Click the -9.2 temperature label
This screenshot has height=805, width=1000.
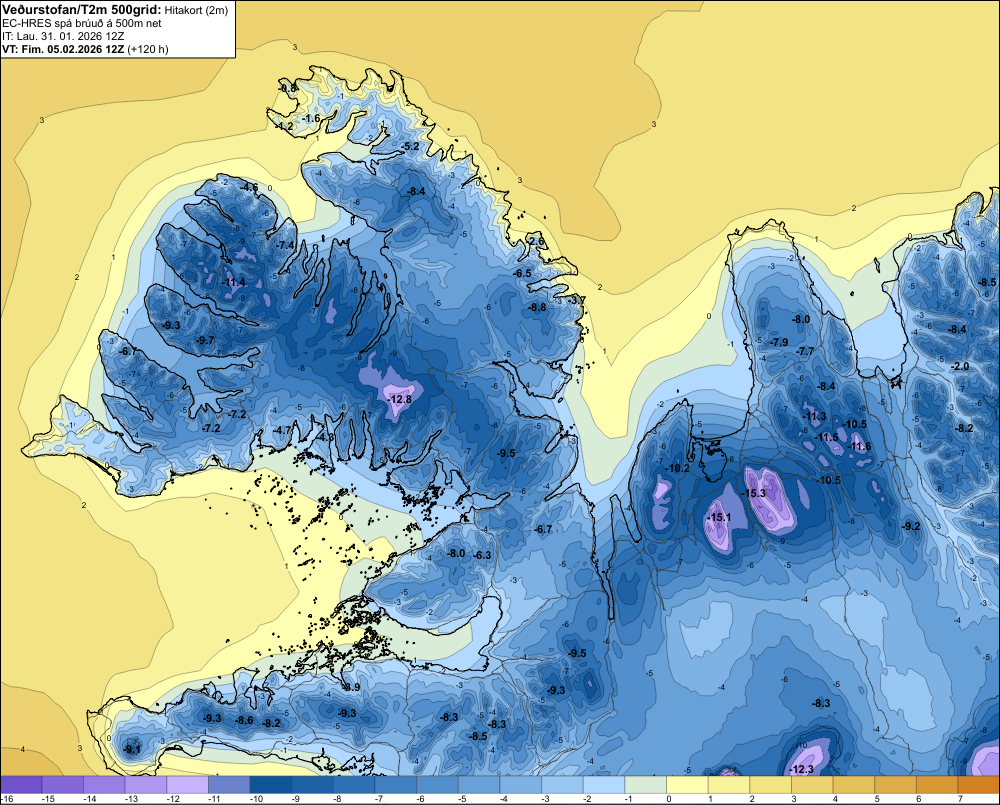(911, 526)
